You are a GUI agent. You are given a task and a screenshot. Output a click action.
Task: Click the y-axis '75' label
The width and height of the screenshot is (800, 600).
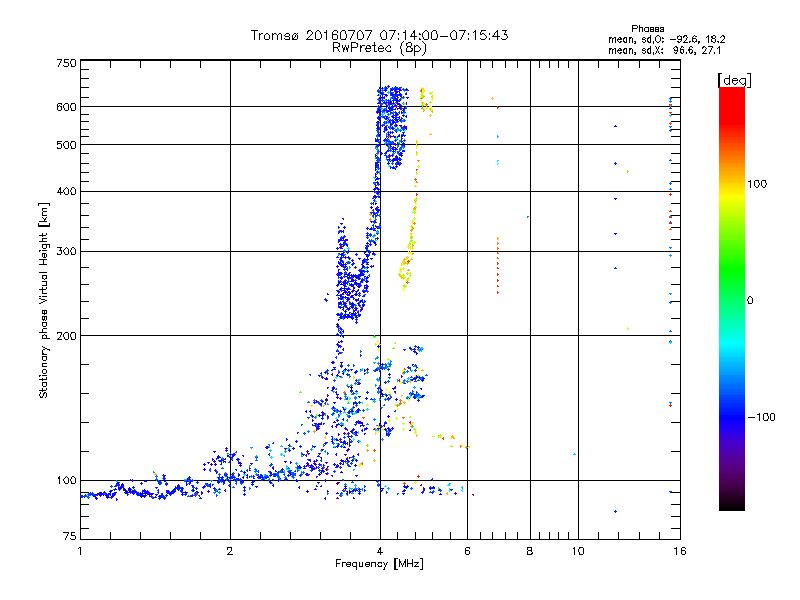click(x=70, y=536)
